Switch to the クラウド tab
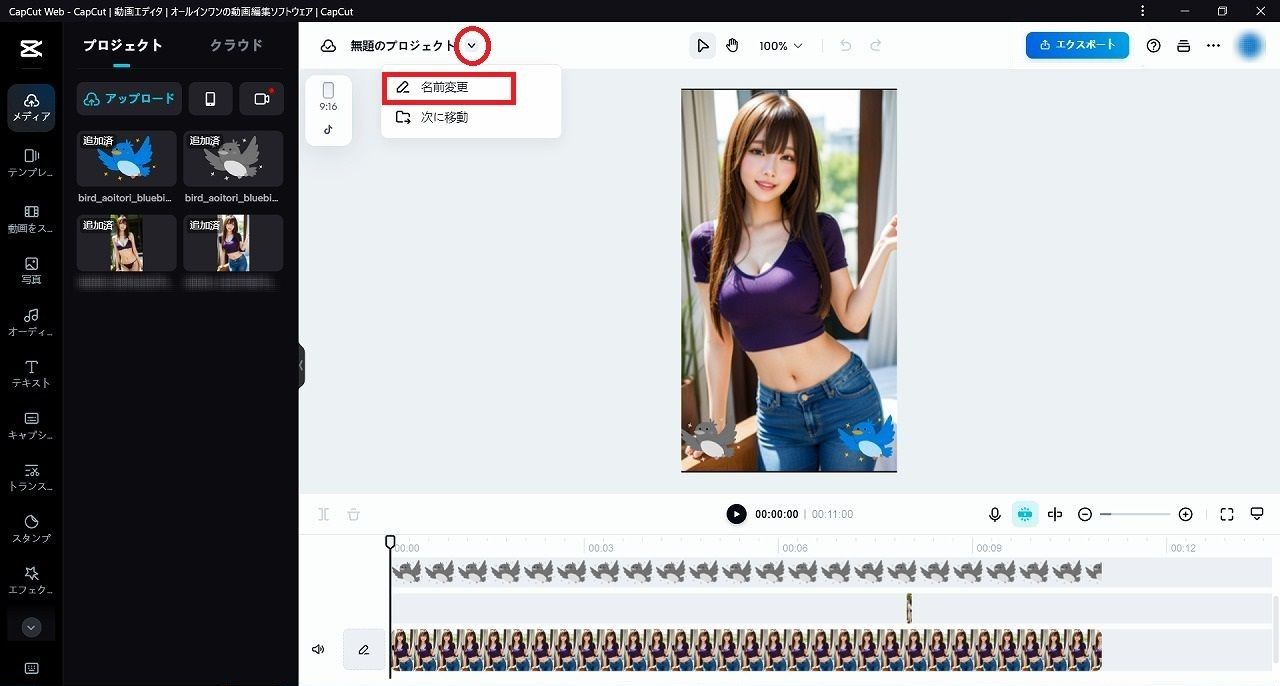The height and width of the screenshot is (686, 1280). pos(236,45)
